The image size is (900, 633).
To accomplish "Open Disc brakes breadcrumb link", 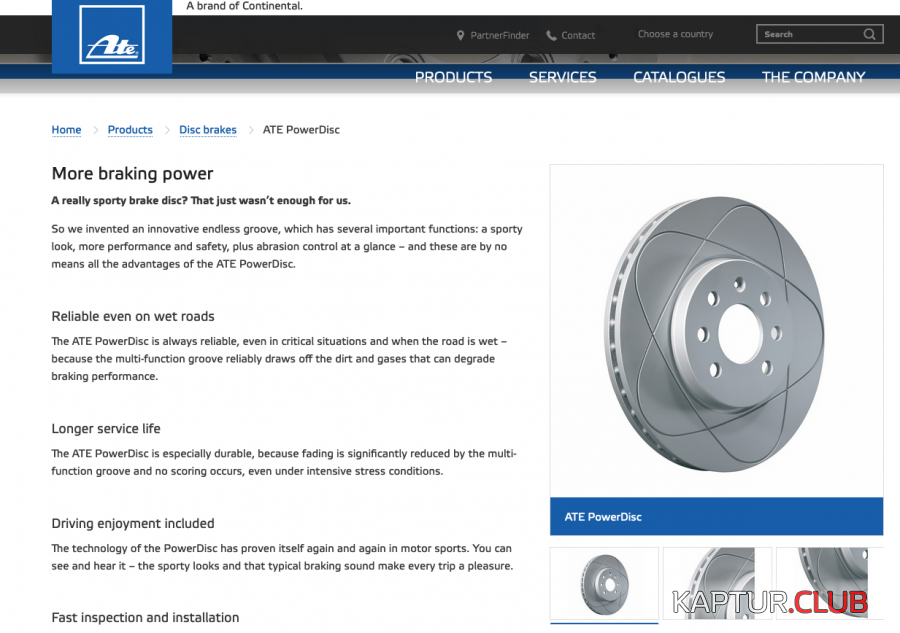I will (208, 130).
